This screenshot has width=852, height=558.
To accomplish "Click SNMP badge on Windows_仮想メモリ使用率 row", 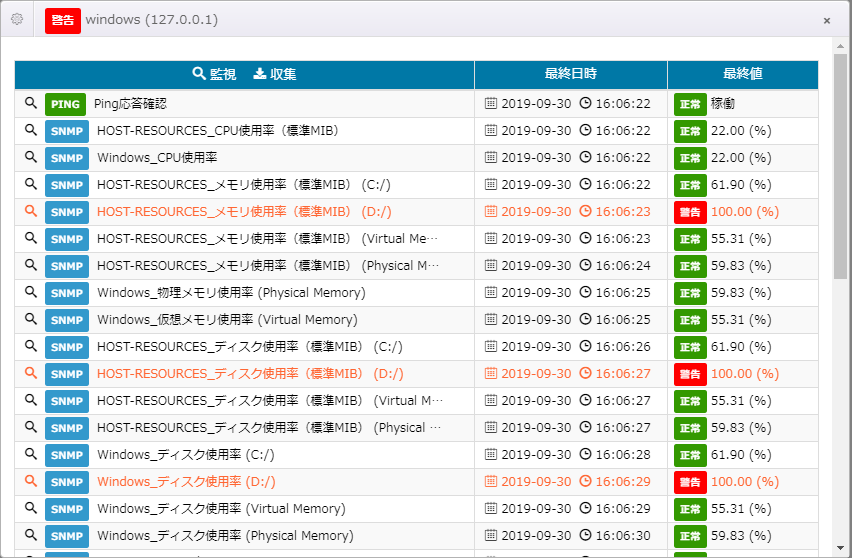I will point(67,320).
